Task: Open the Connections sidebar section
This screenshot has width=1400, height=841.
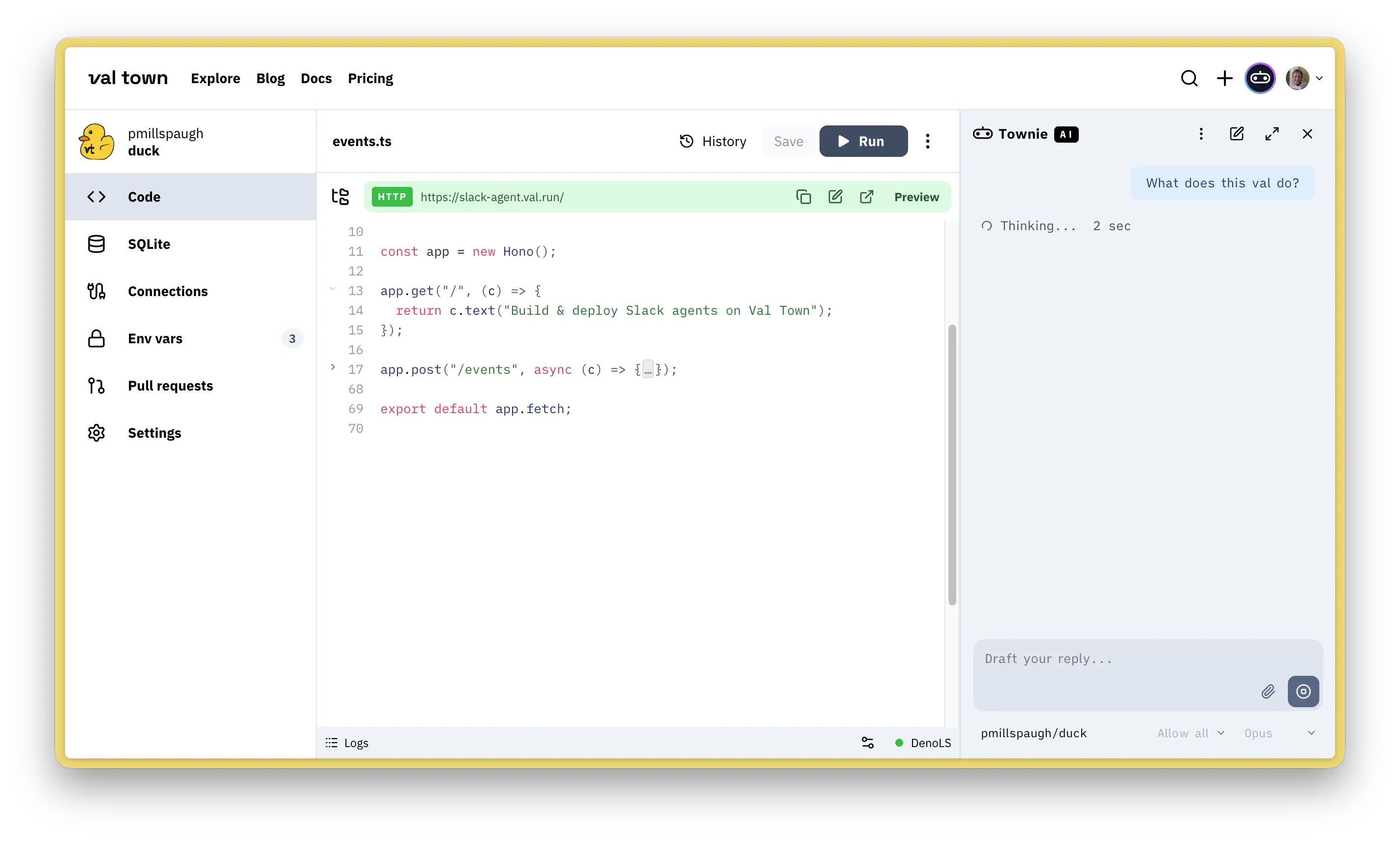Action: click(190, 291)
